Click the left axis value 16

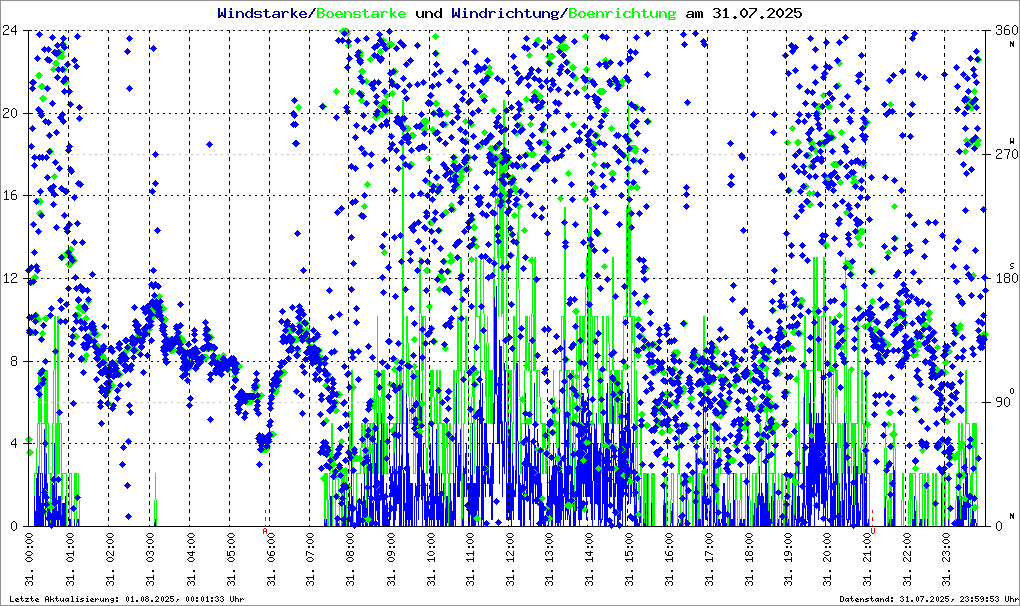9,196
